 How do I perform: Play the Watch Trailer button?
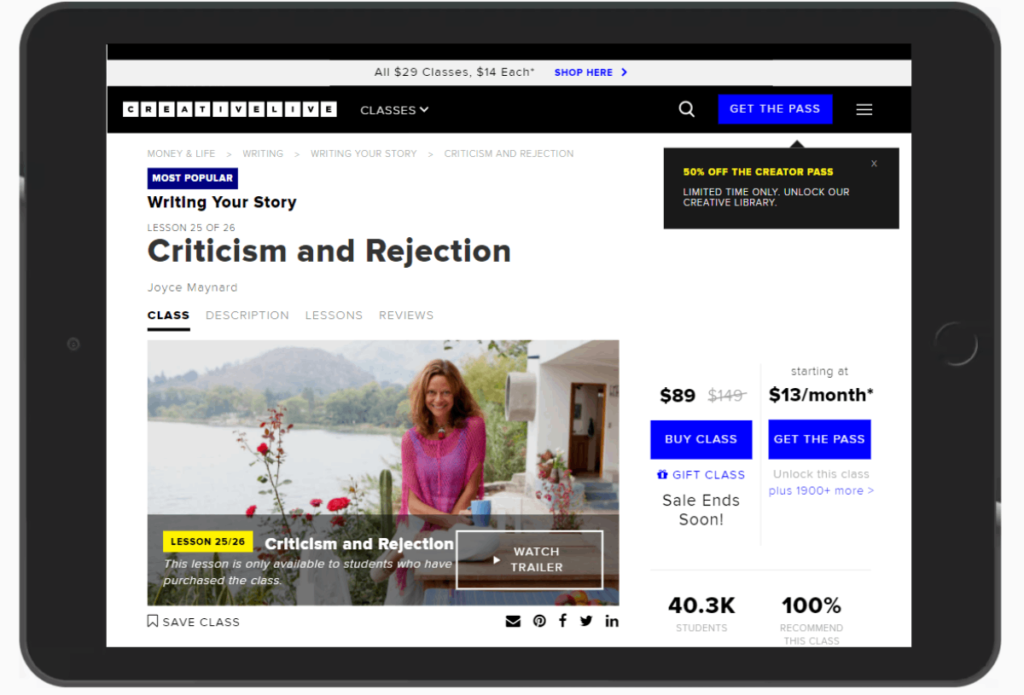[x=529, y=559]
